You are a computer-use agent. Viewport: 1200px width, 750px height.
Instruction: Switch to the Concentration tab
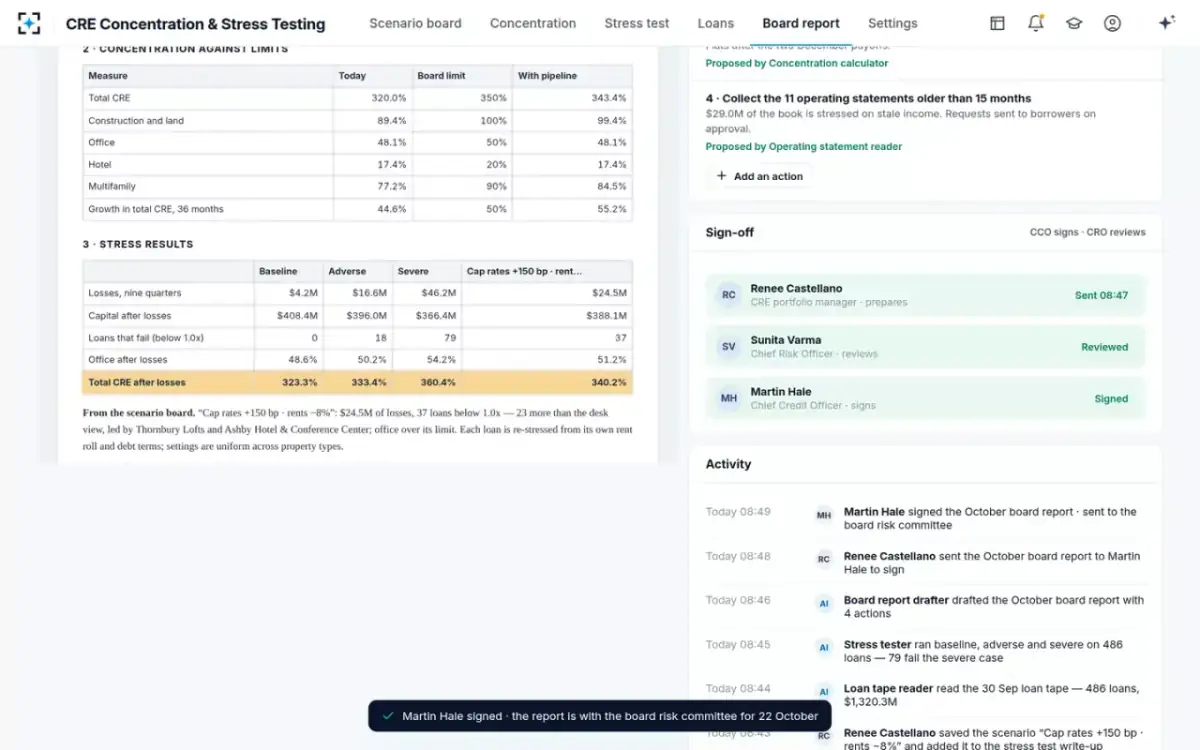click(533, 23)
